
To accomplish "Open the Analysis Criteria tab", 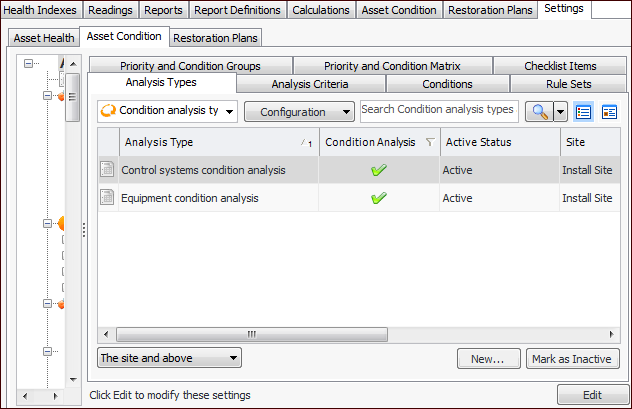I will pyautogui.click(x=310, y=84).
